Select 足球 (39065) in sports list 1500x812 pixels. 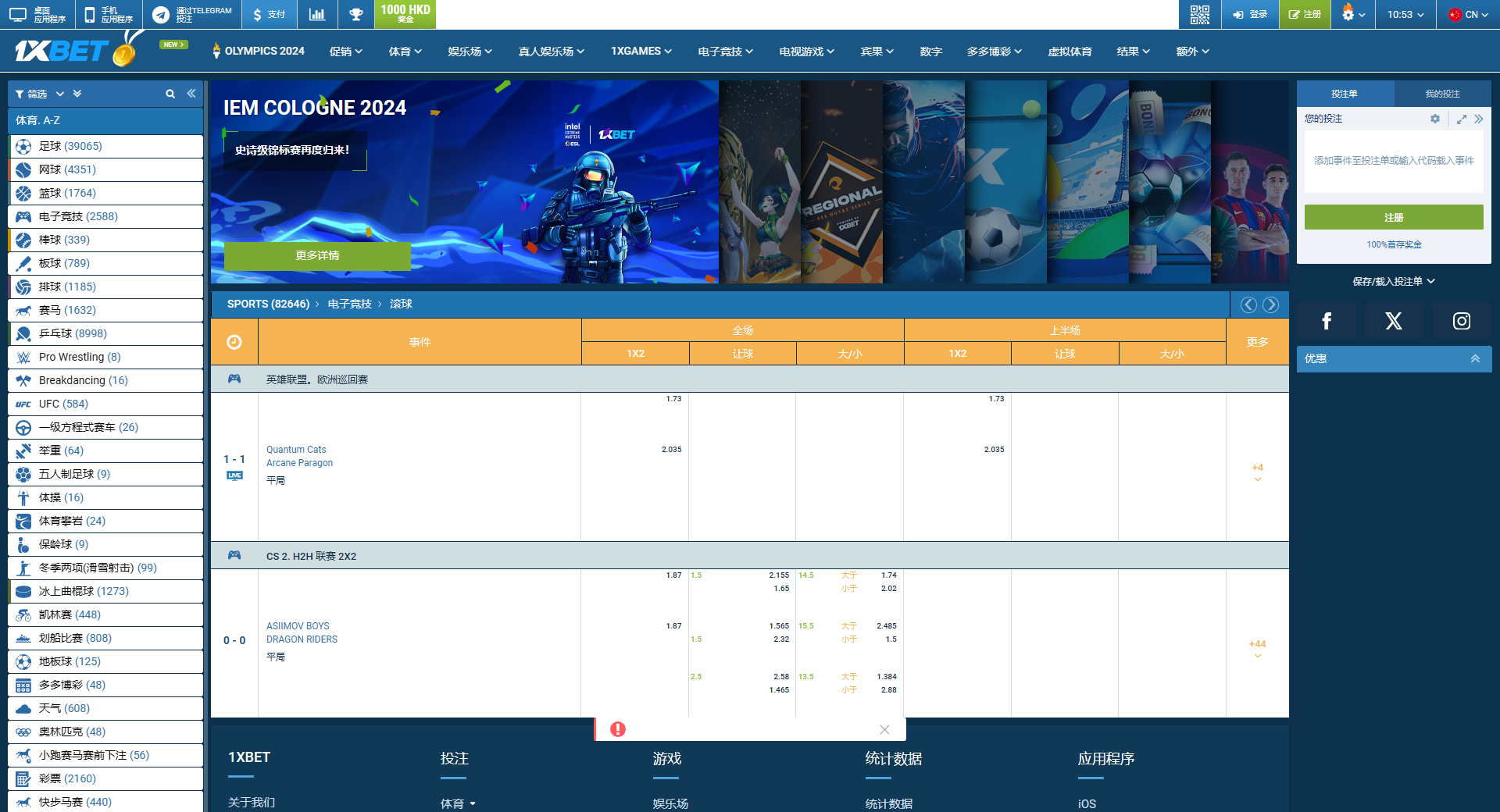(x=105, y=146)
